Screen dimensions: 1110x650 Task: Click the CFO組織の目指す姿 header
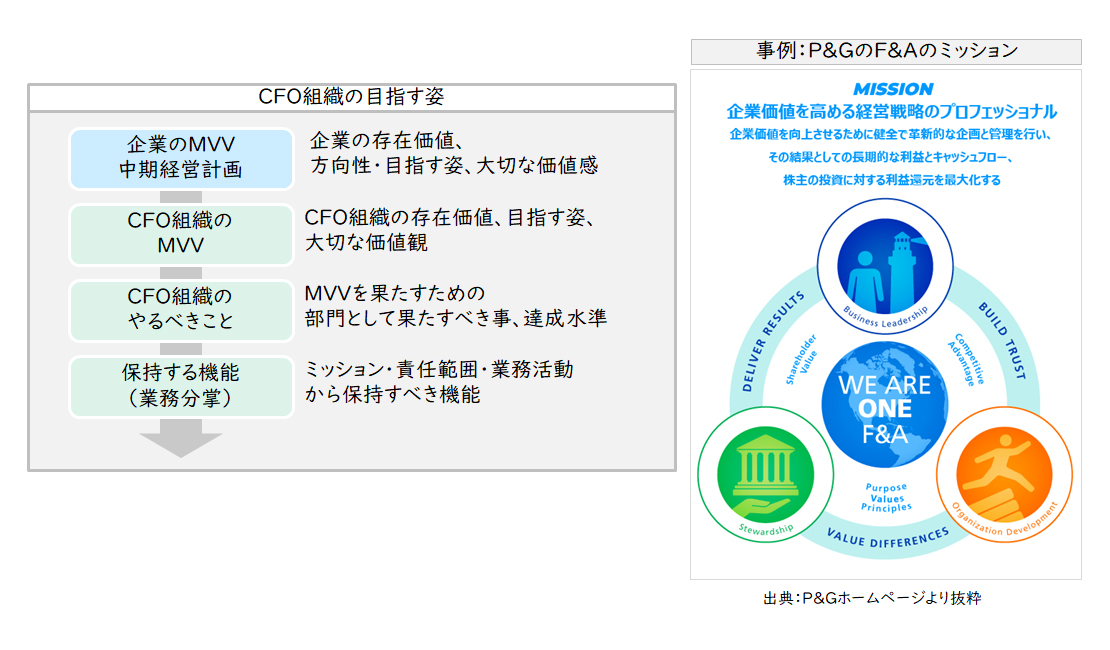(x=352, y=97)
